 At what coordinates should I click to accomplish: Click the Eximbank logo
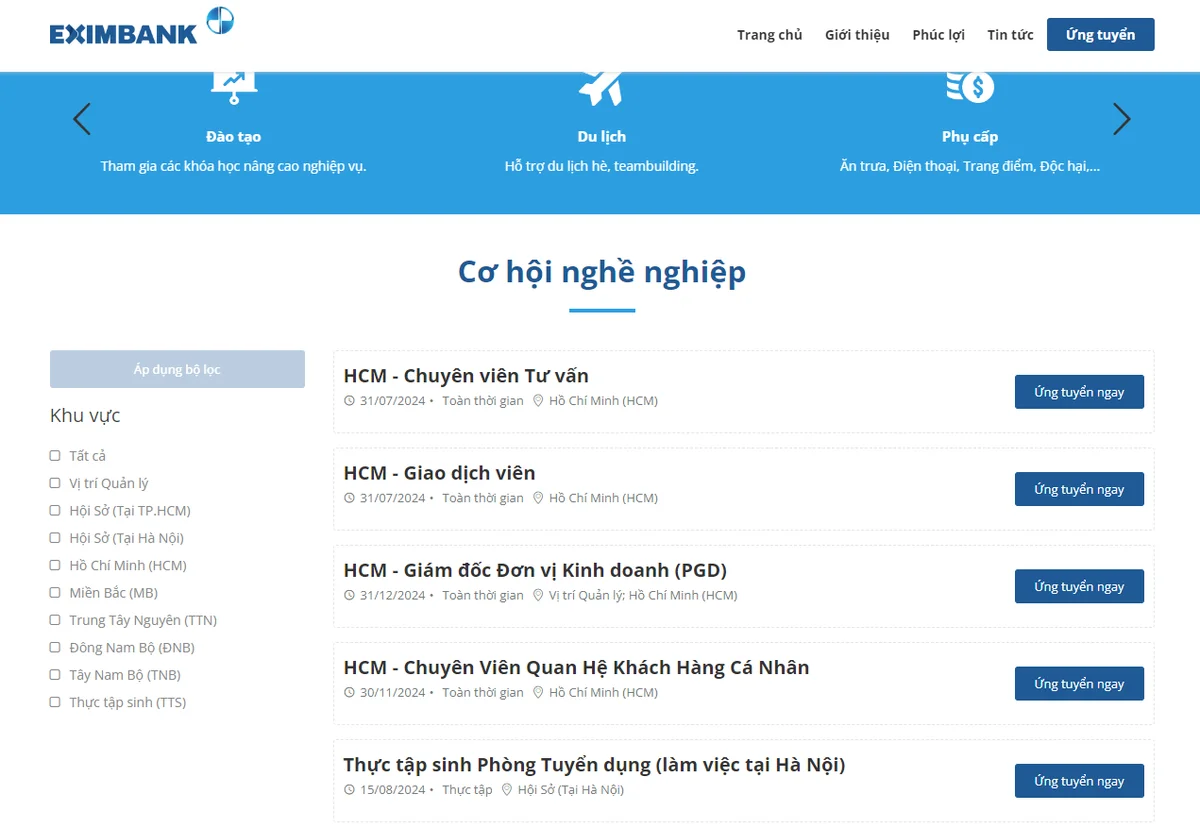coord(141,26)
